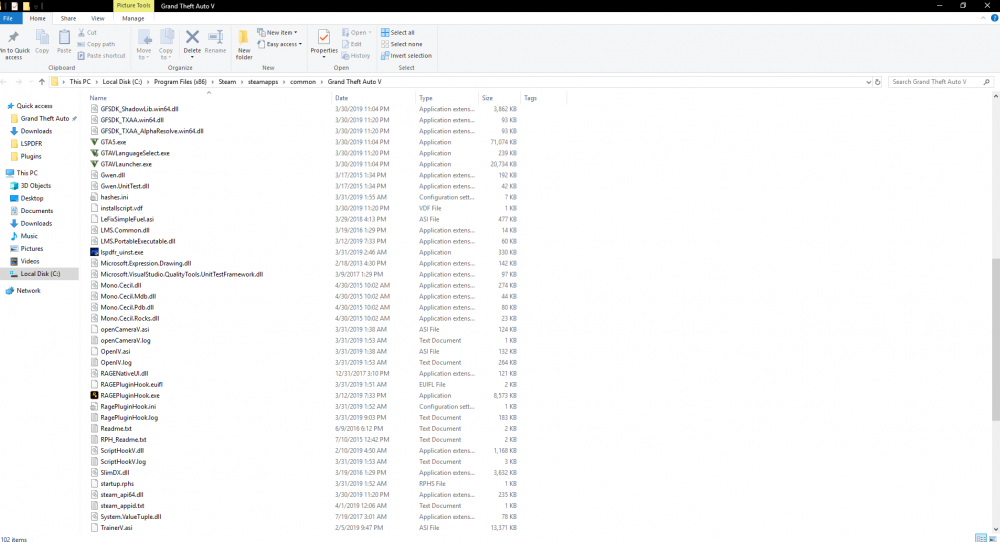This screenshot has height=542, width=1000.
Task: Select the lspdfr_uinst.exe file icon
Action: click(94, 253)
